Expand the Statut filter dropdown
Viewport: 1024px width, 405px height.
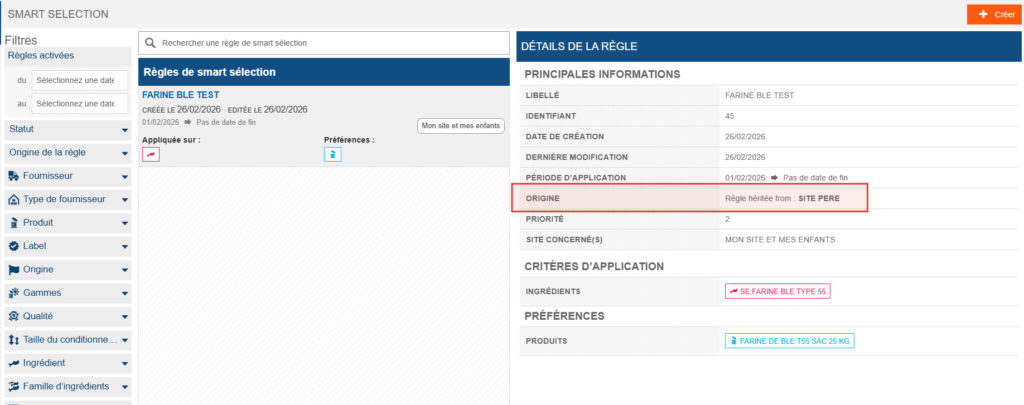[124, 130]
